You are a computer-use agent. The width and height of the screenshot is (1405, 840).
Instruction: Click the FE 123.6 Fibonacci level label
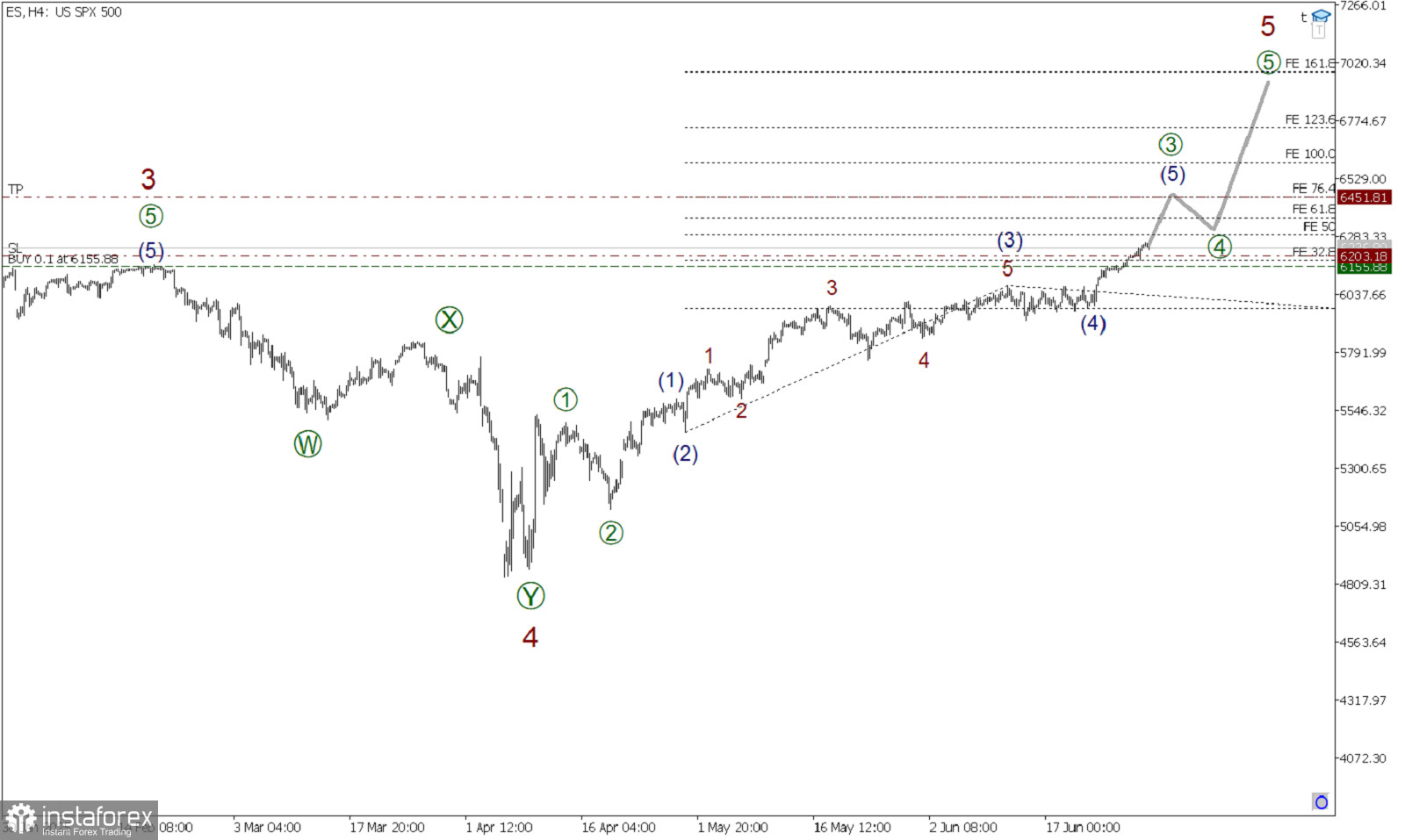1309,119
